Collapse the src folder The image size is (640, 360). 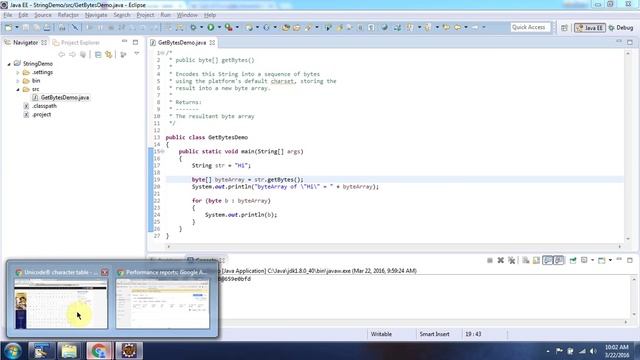pyautogui.click(x=18, y=89)
